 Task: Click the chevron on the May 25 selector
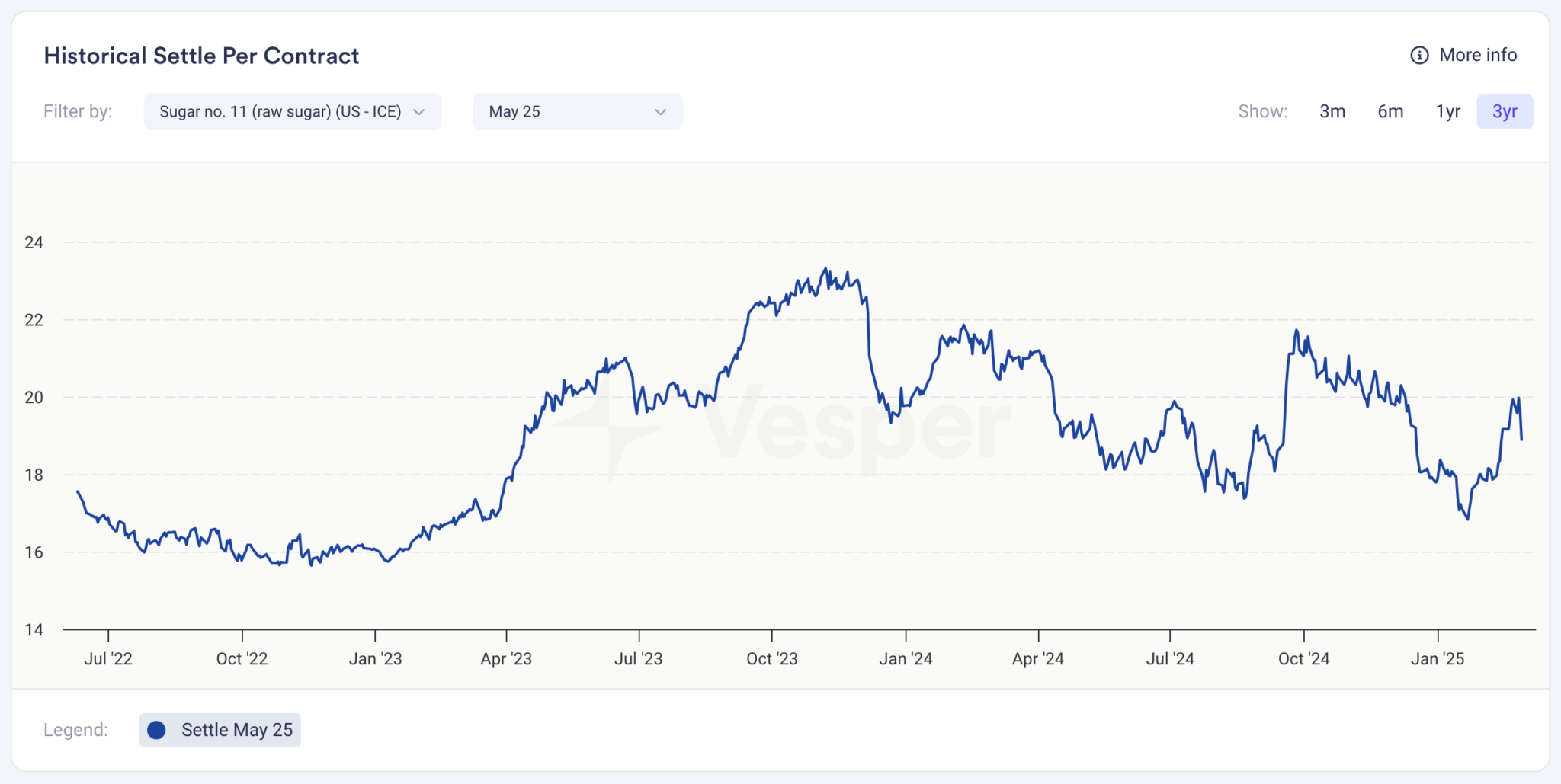660,111
